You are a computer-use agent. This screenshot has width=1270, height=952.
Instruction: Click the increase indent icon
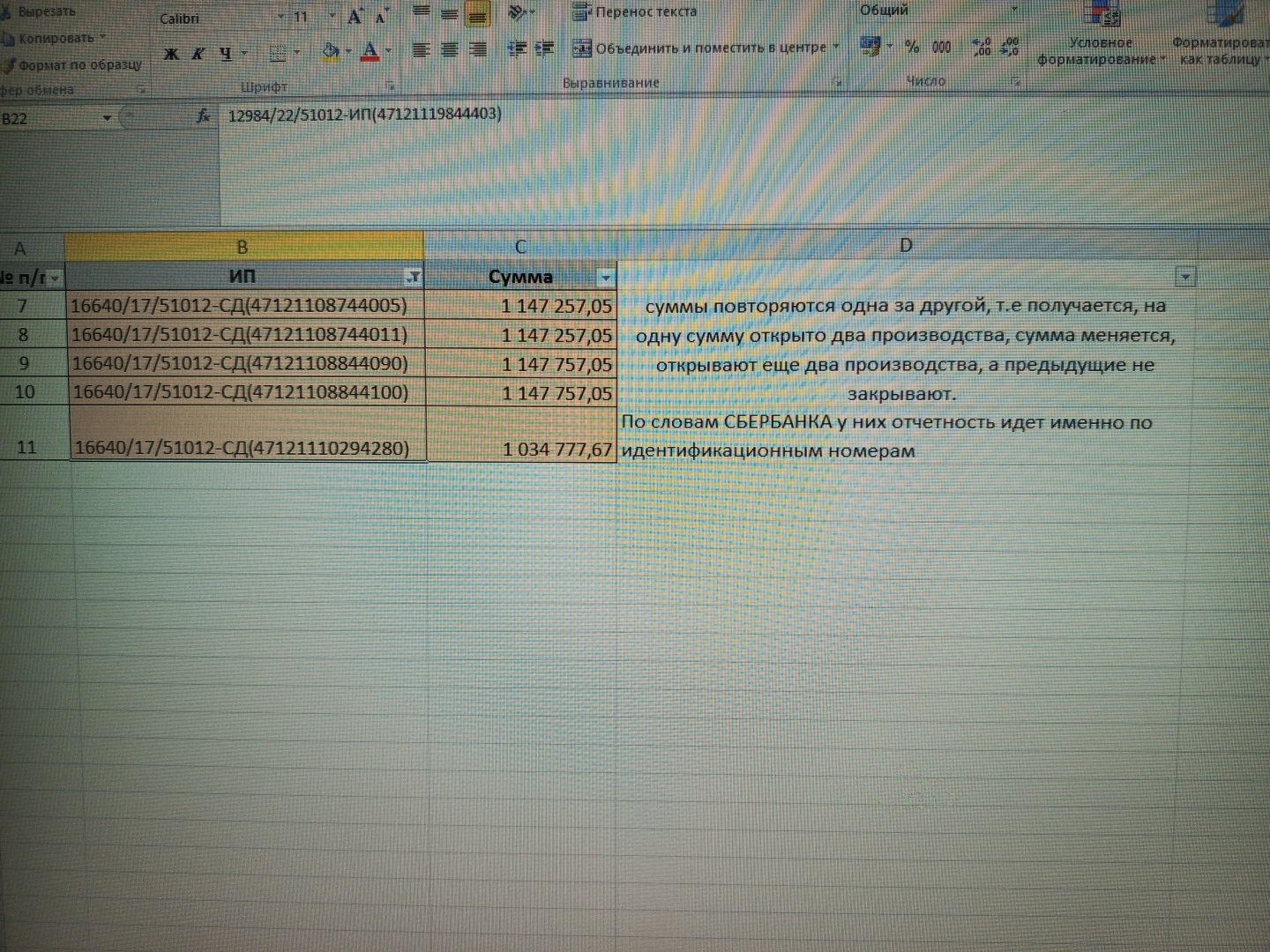544,48
